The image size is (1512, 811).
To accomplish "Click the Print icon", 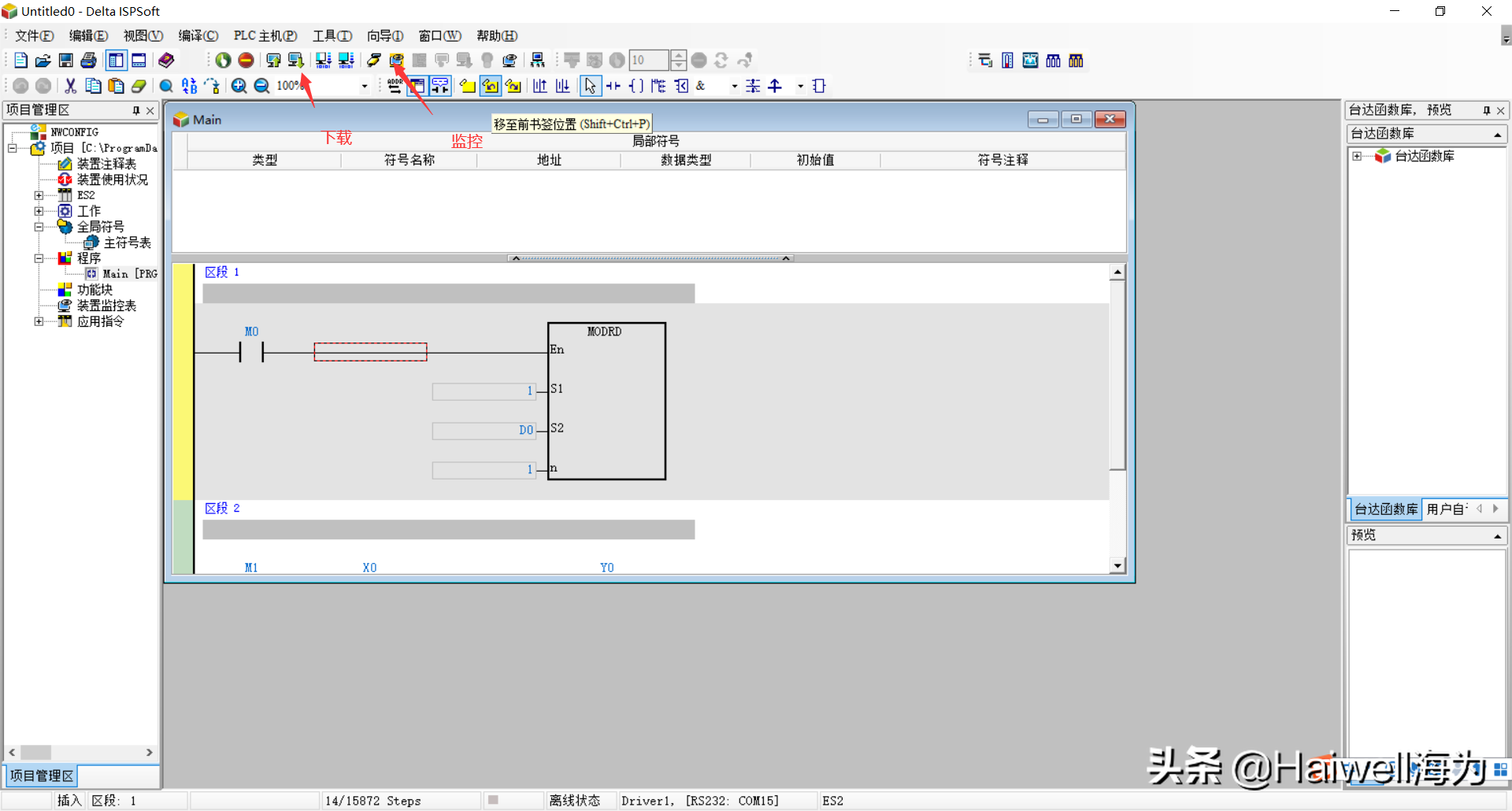I will coord(89,61).
